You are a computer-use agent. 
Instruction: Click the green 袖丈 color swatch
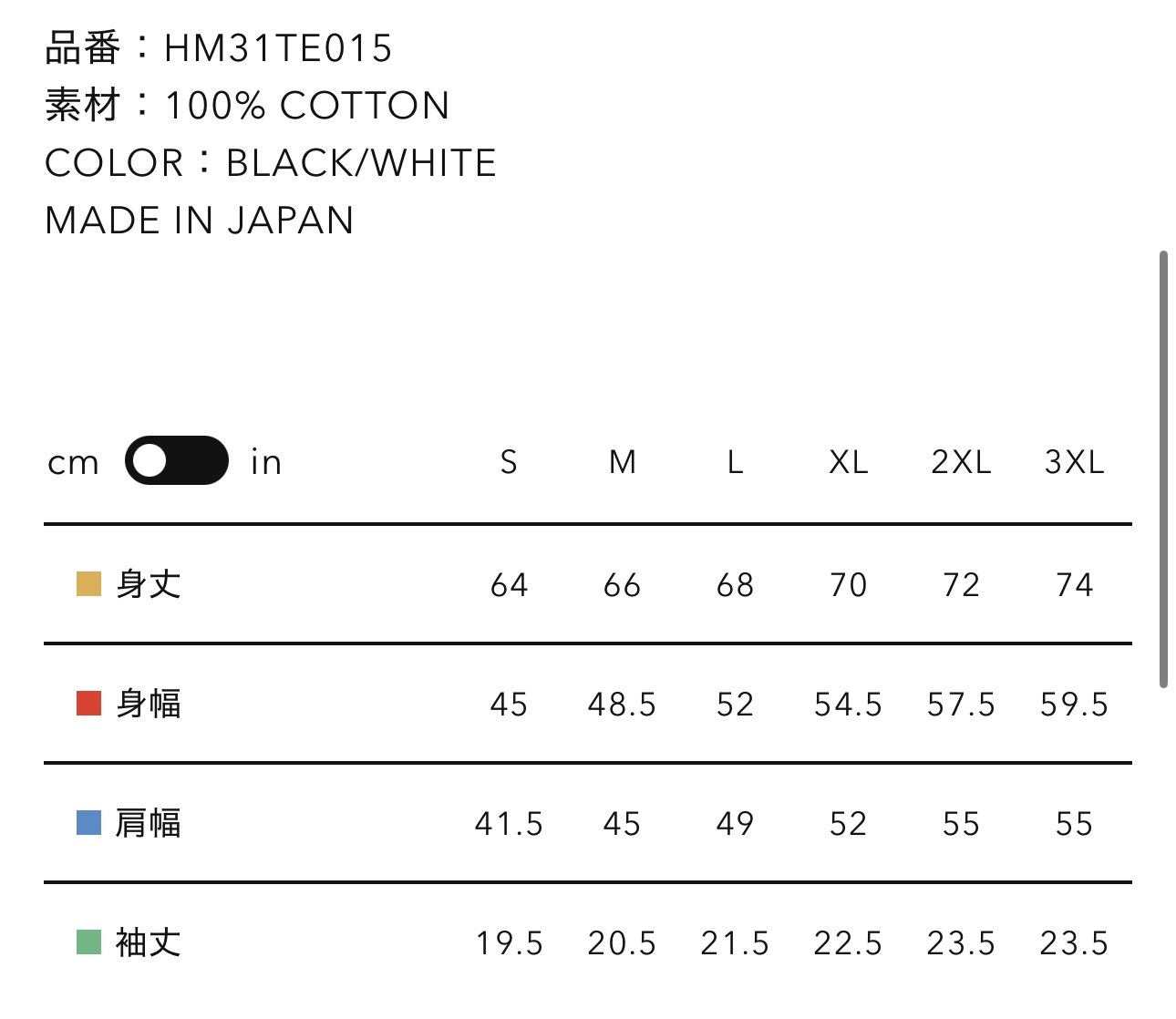(x=88, y=942)
